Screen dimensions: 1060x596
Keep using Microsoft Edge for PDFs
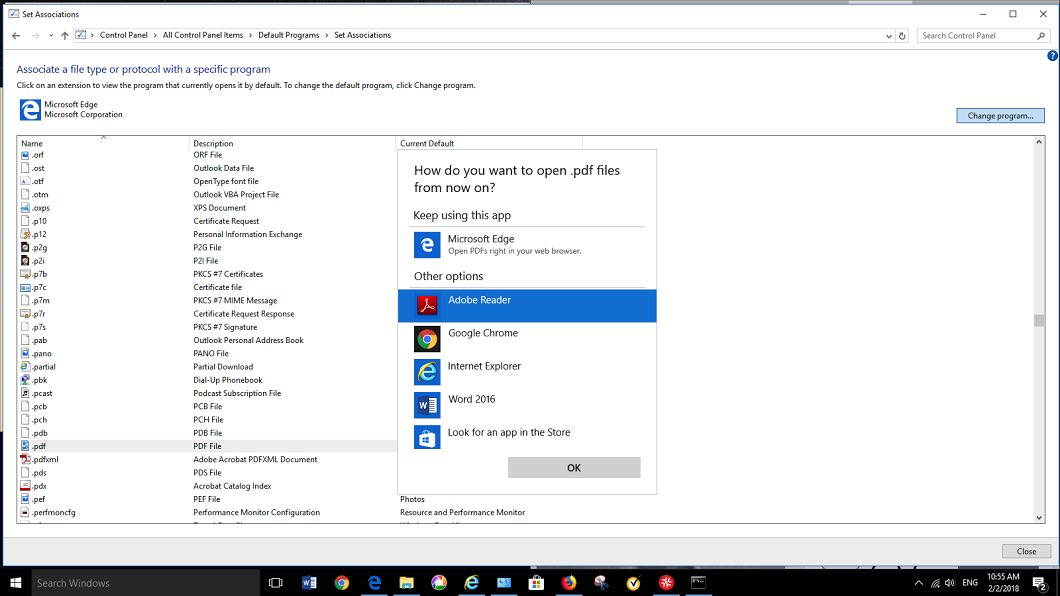[526, 244]
